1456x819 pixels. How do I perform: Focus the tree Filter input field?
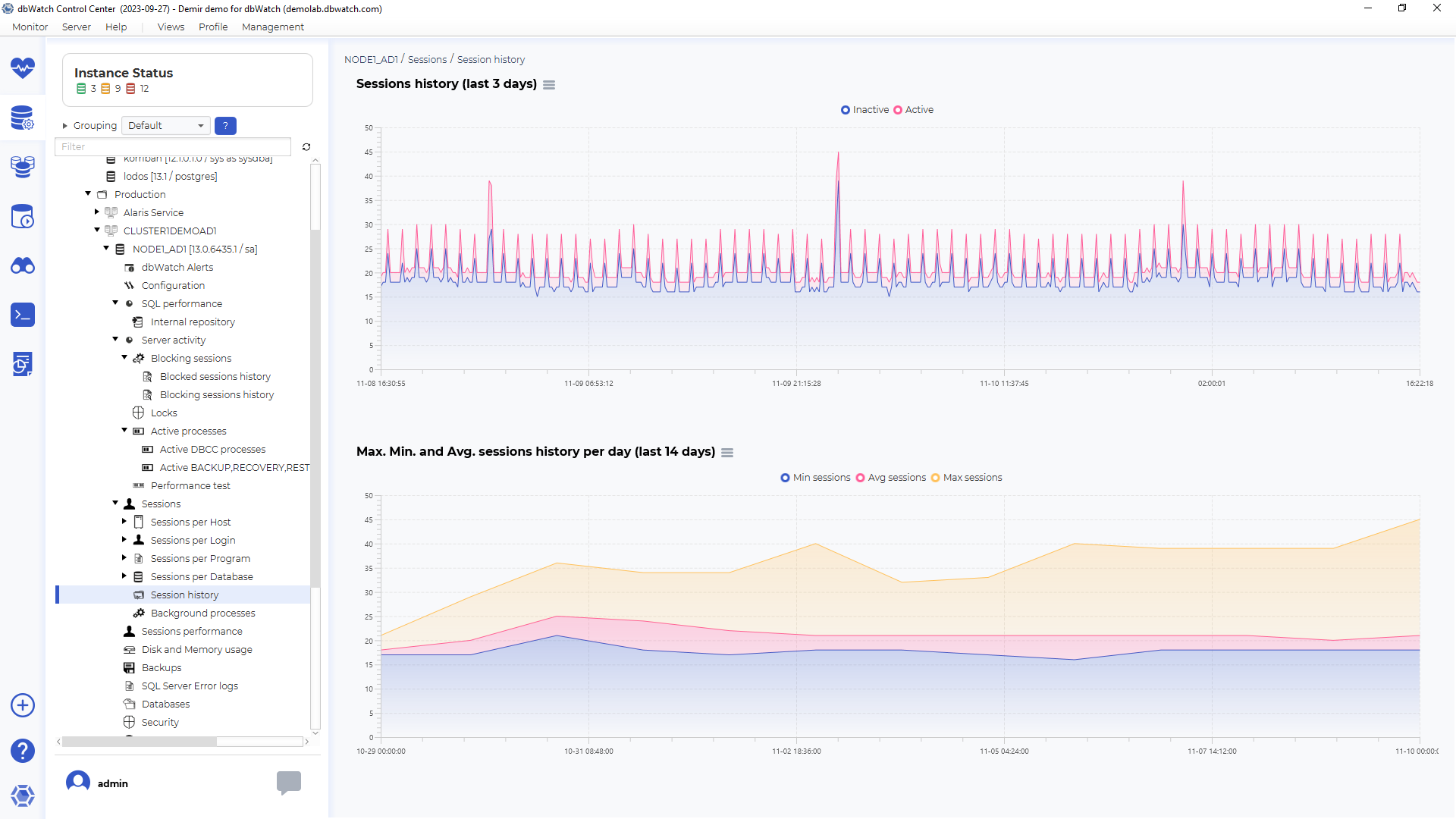(173, 147)
